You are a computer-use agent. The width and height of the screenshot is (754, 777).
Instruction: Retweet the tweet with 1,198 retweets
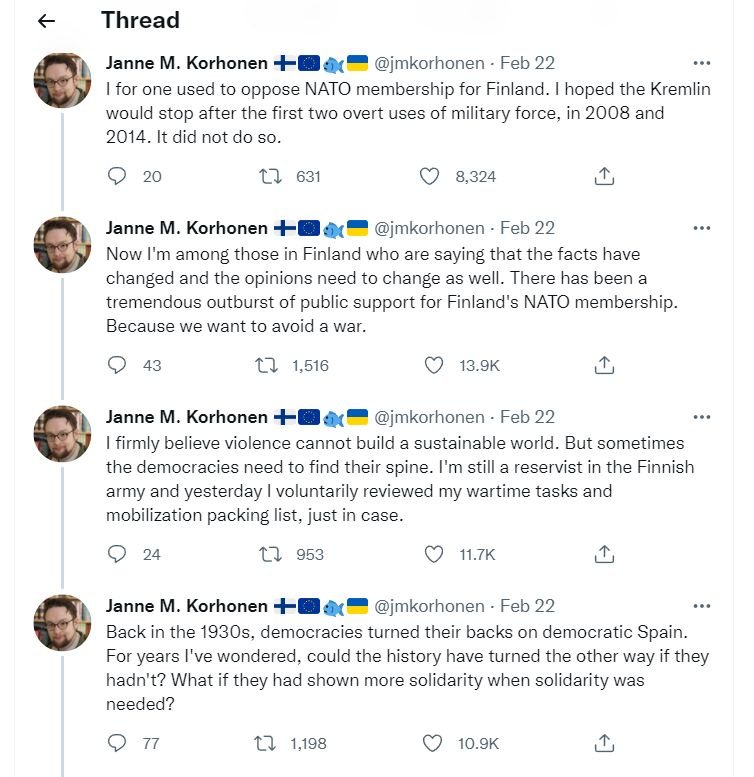pos(269,743)
